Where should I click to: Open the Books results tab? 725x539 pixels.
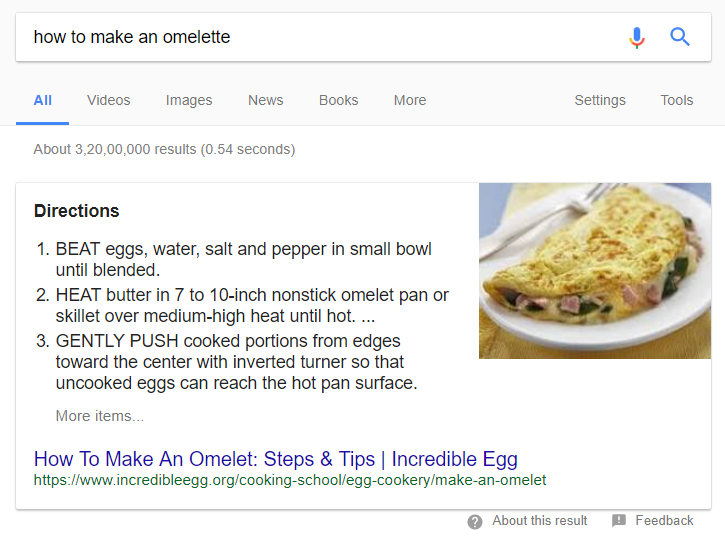tap(338, 100)
